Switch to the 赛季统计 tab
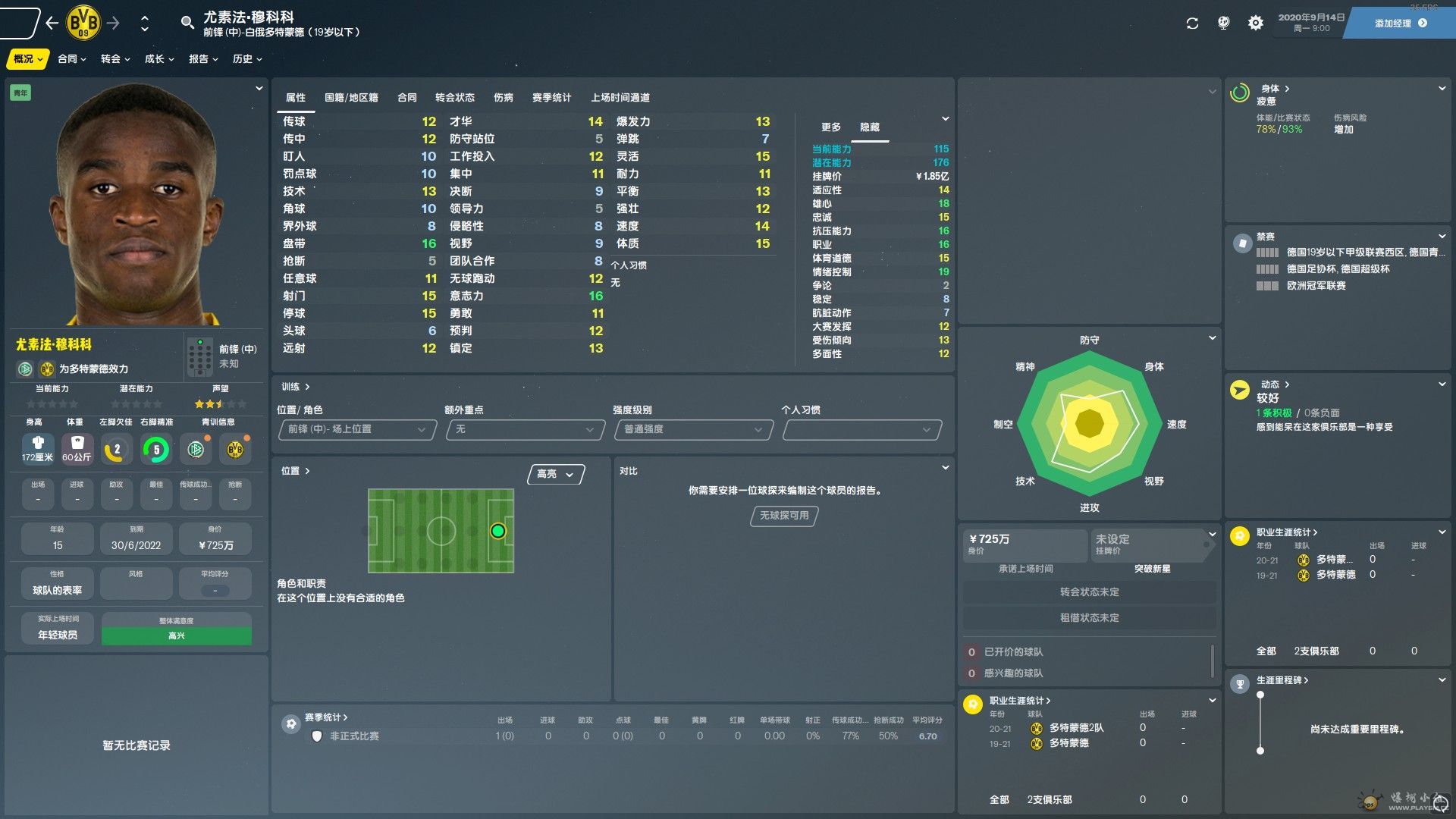The height and width of the screenshot is (819, 1456). (551, 98)
